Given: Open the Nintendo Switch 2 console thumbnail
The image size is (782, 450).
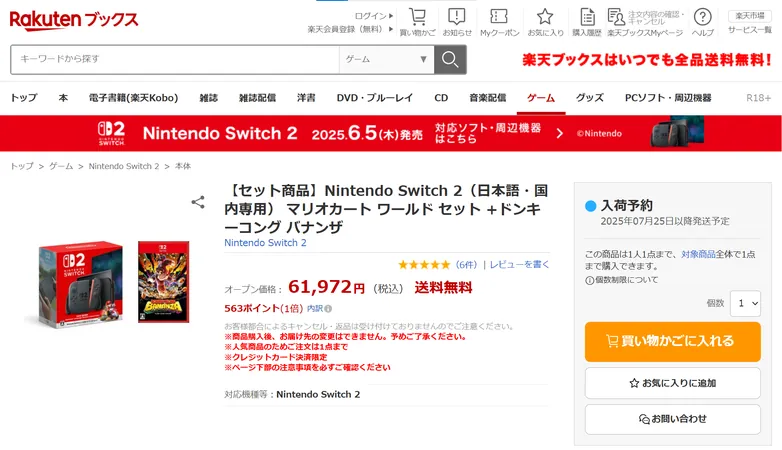Looking at the screenshot, I should (80, 284).
